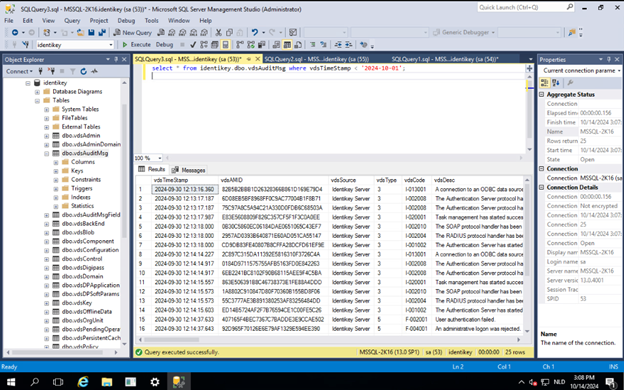Toggle Results to Text button
624x390 pixels.
(276, 45)
